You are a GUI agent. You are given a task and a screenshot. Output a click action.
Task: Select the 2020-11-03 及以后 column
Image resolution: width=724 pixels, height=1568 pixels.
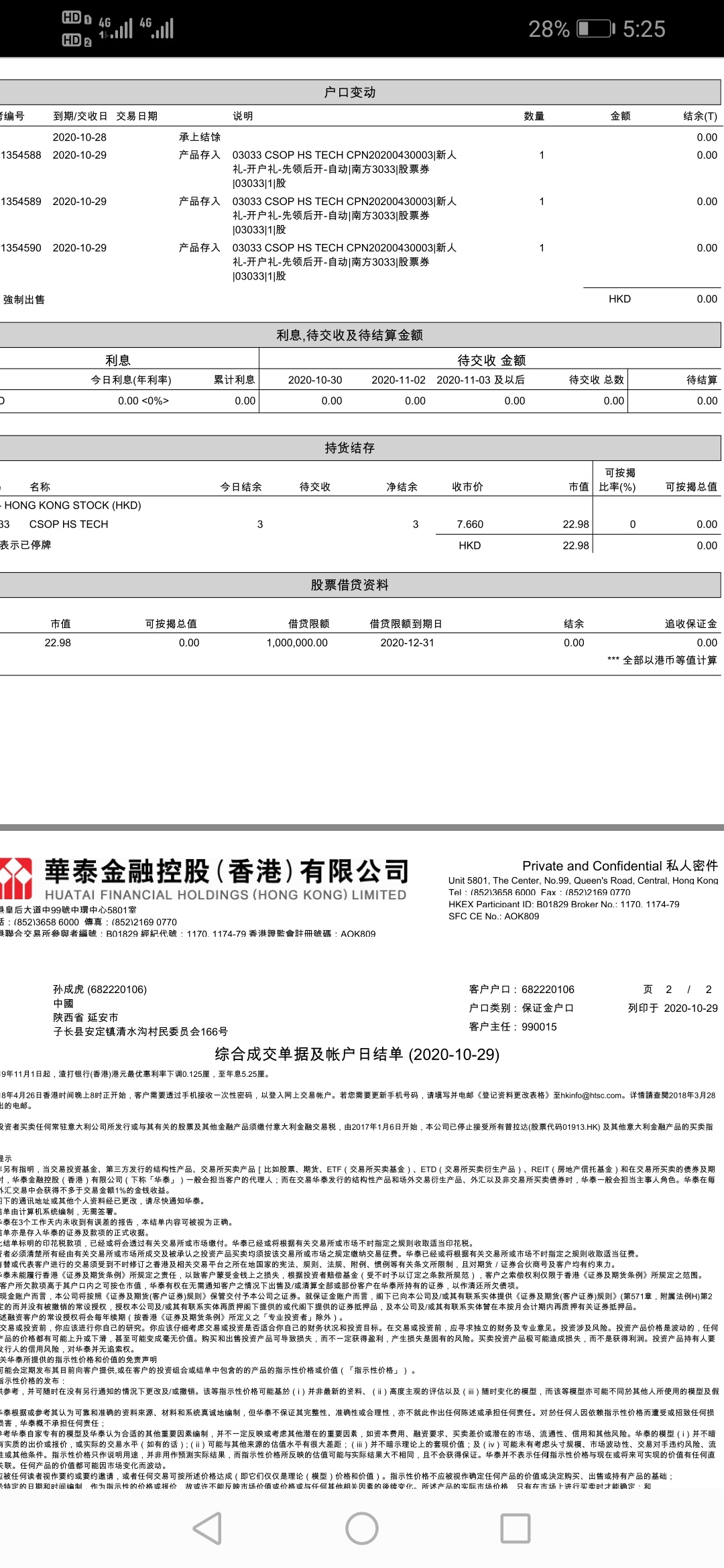pos(481,380)
